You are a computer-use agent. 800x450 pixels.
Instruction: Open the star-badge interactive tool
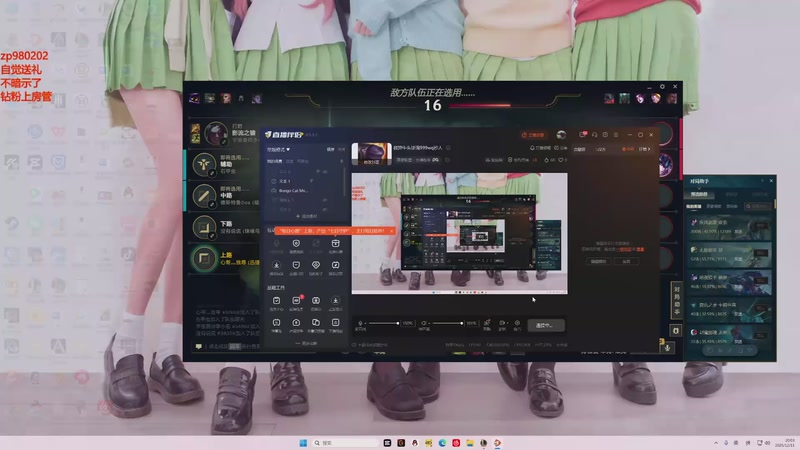point(335,267)
